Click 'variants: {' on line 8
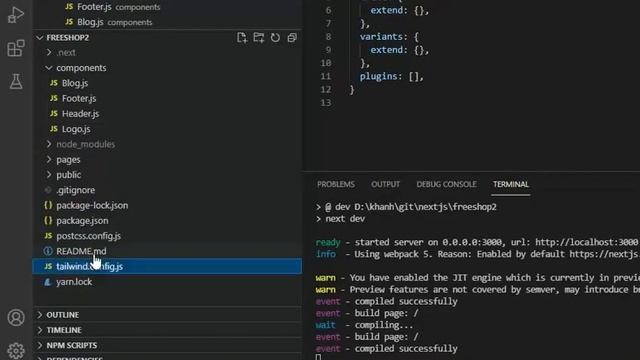 pyautogui.click(x=389, y=37)
